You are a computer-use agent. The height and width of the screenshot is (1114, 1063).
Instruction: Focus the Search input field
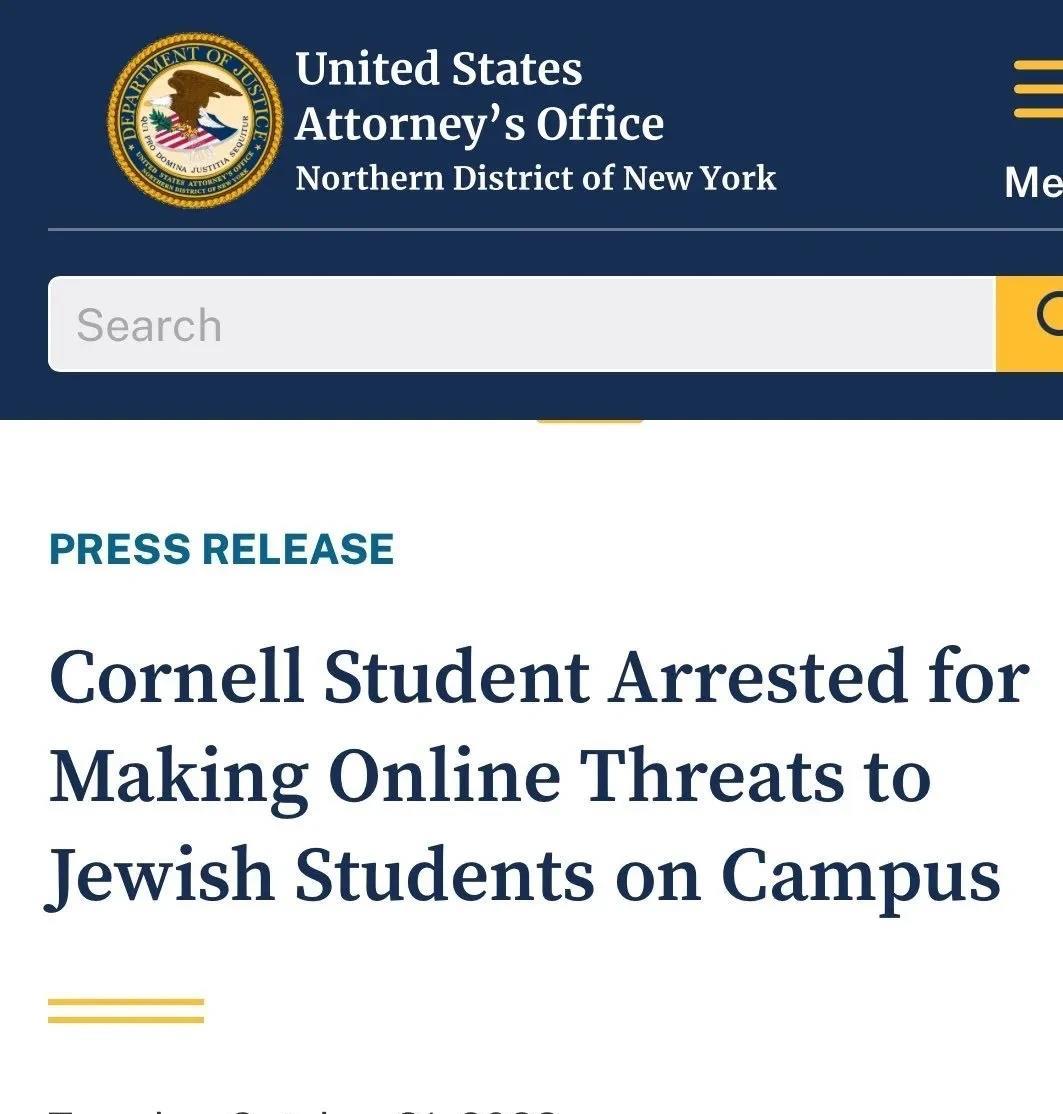522,324
